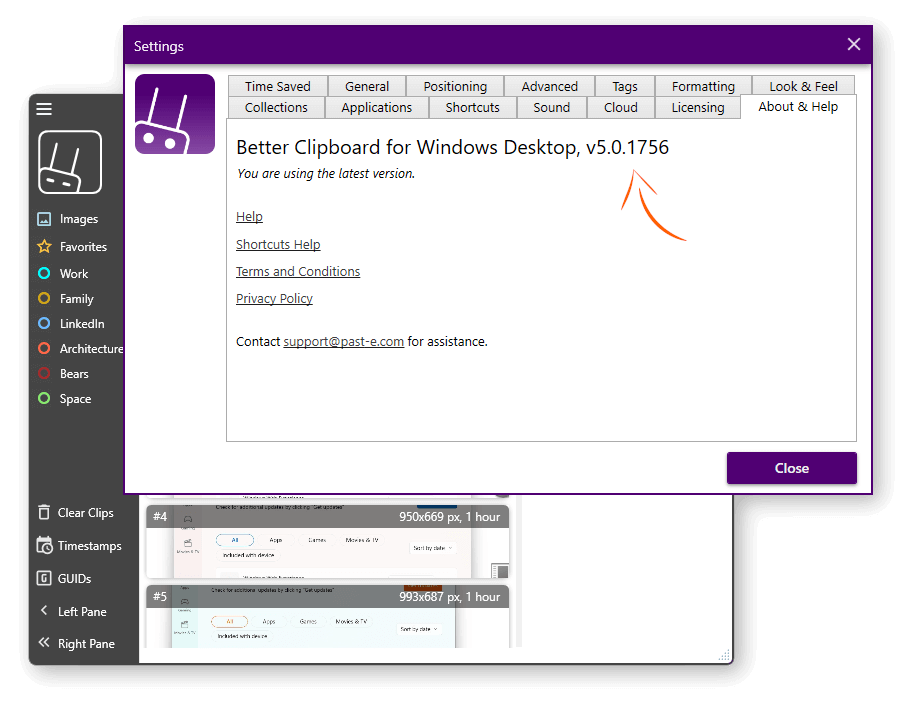Open the Look & Feel tab
This screenshot has width=915, height=721.
804,86
